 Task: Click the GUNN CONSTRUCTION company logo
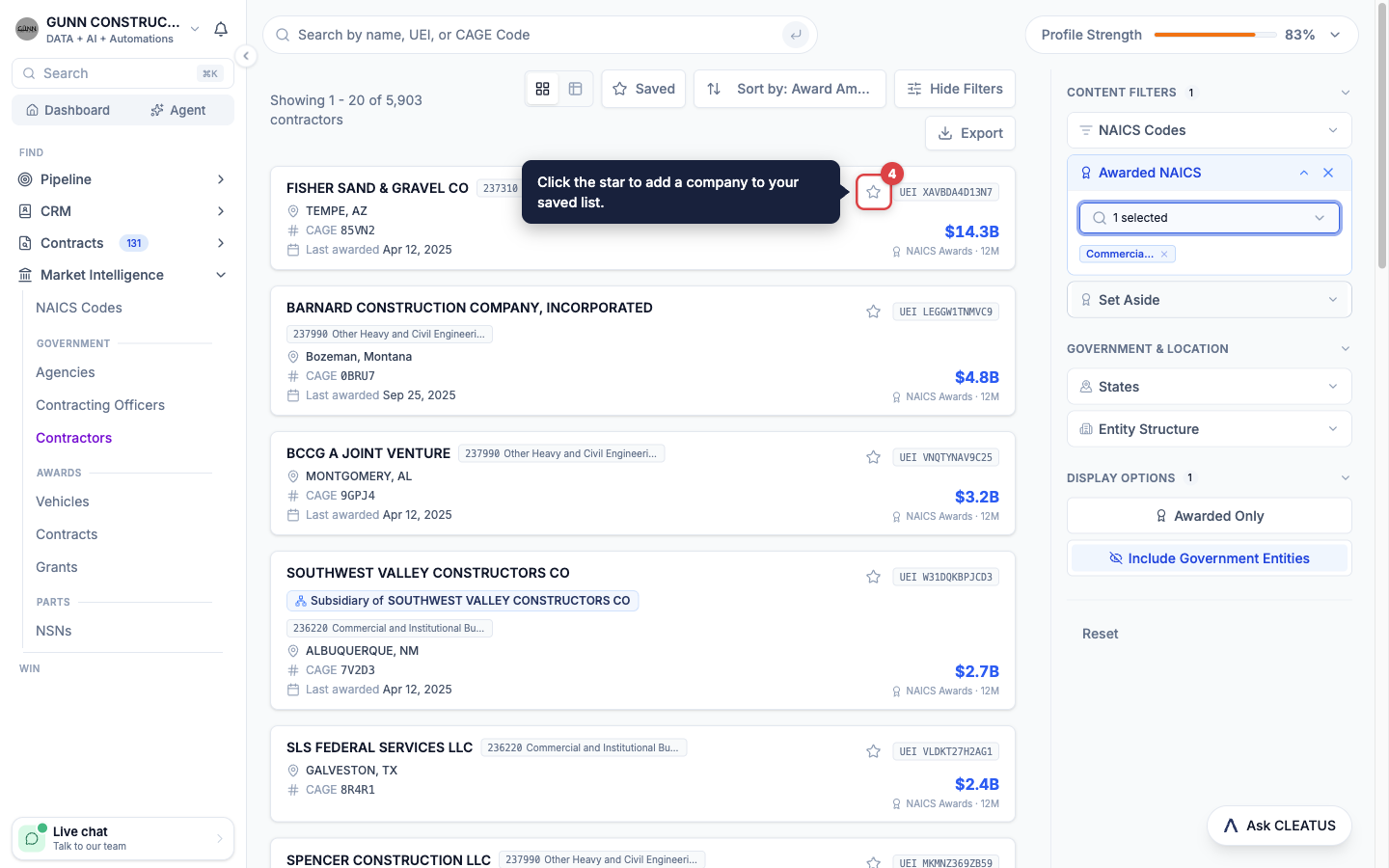(27, 29)
